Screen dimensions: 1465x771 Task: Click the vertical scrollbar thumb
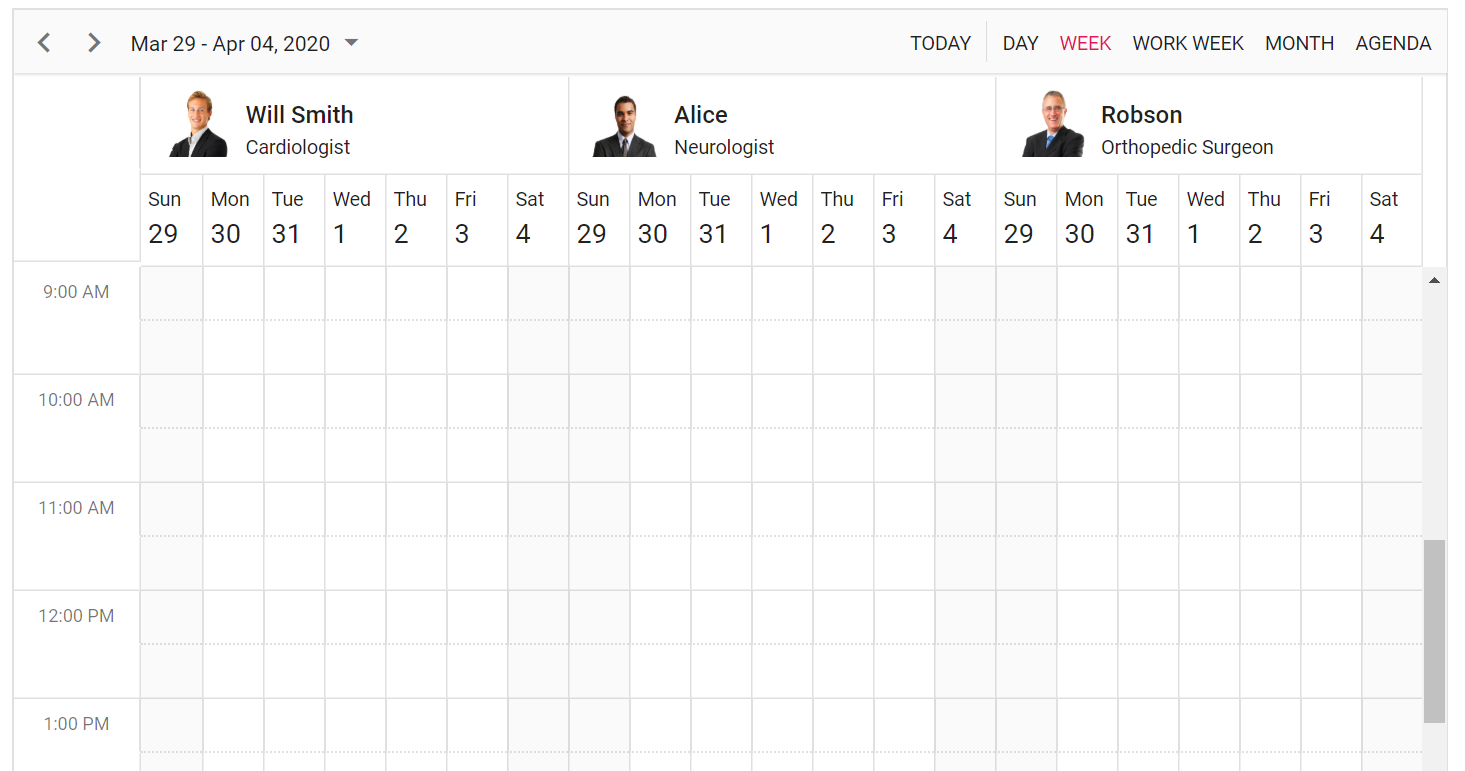click(1434, 631)
